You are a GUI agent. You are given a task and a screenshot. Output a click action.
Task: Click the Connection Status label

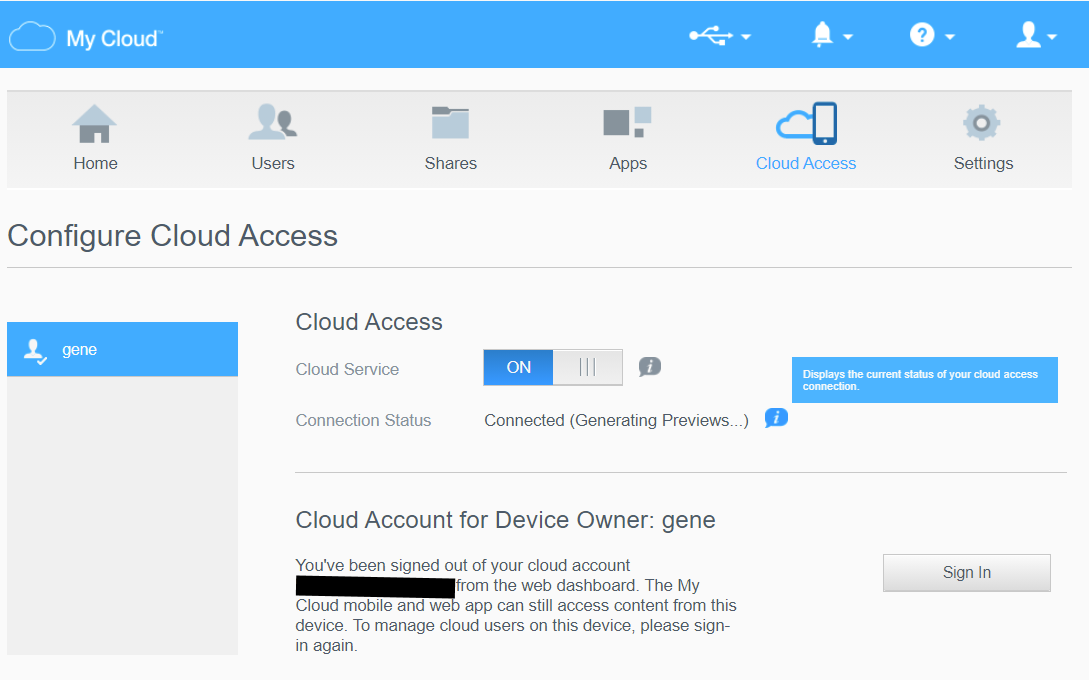tap(363, 420)
